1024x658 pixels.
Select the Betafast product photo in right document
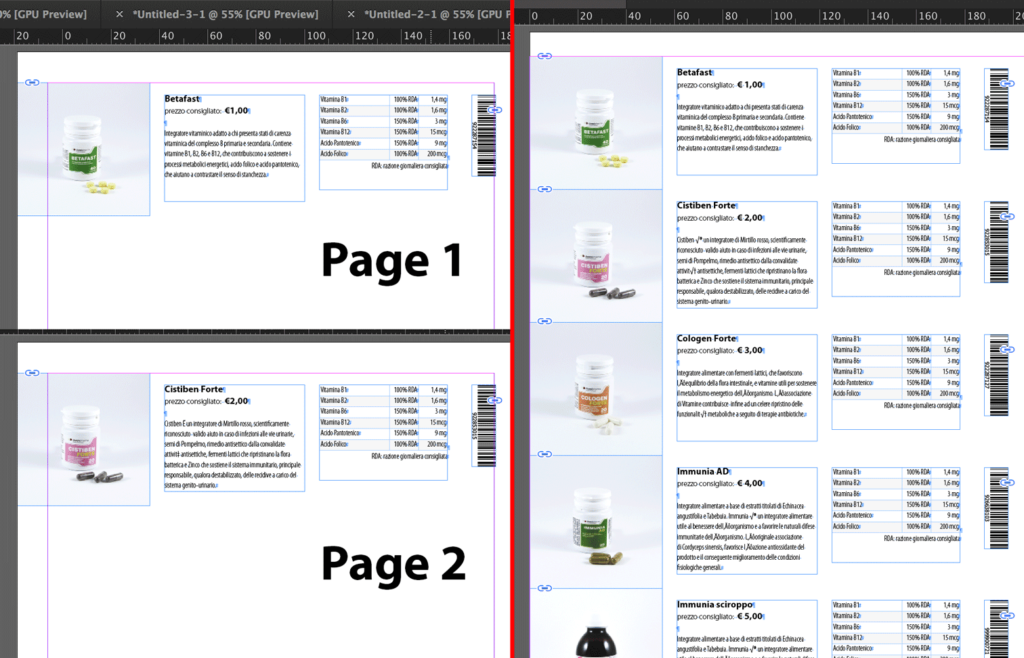(x=596, y=123)
